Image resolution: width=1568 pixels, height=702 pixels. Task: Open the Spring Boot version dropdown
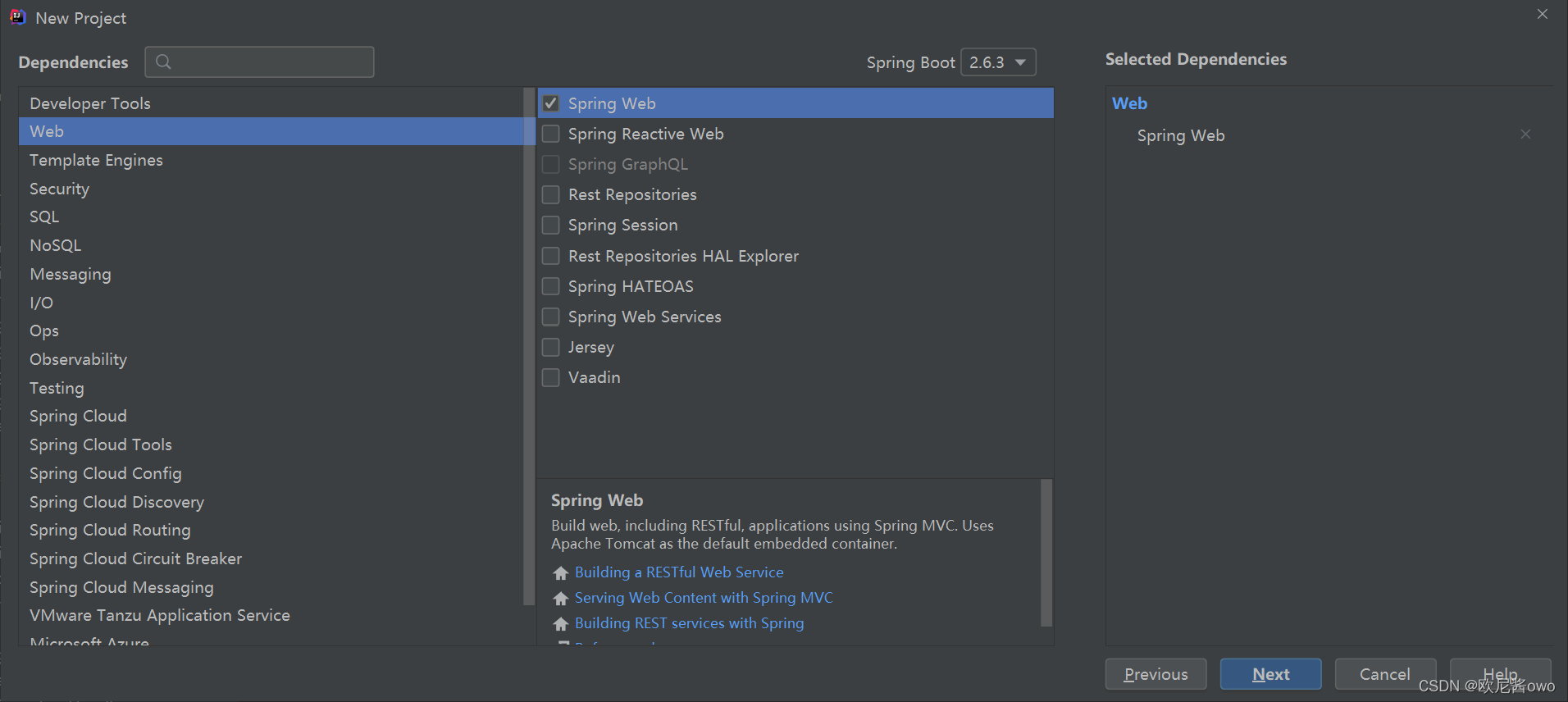click(x=998, y=62)
